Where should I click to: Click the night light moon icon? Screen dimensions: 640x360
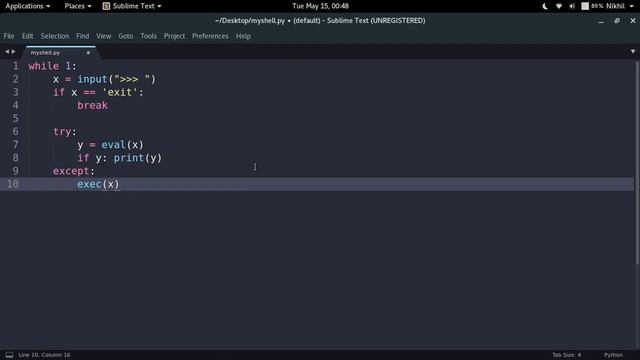click(x=545, y=6)
